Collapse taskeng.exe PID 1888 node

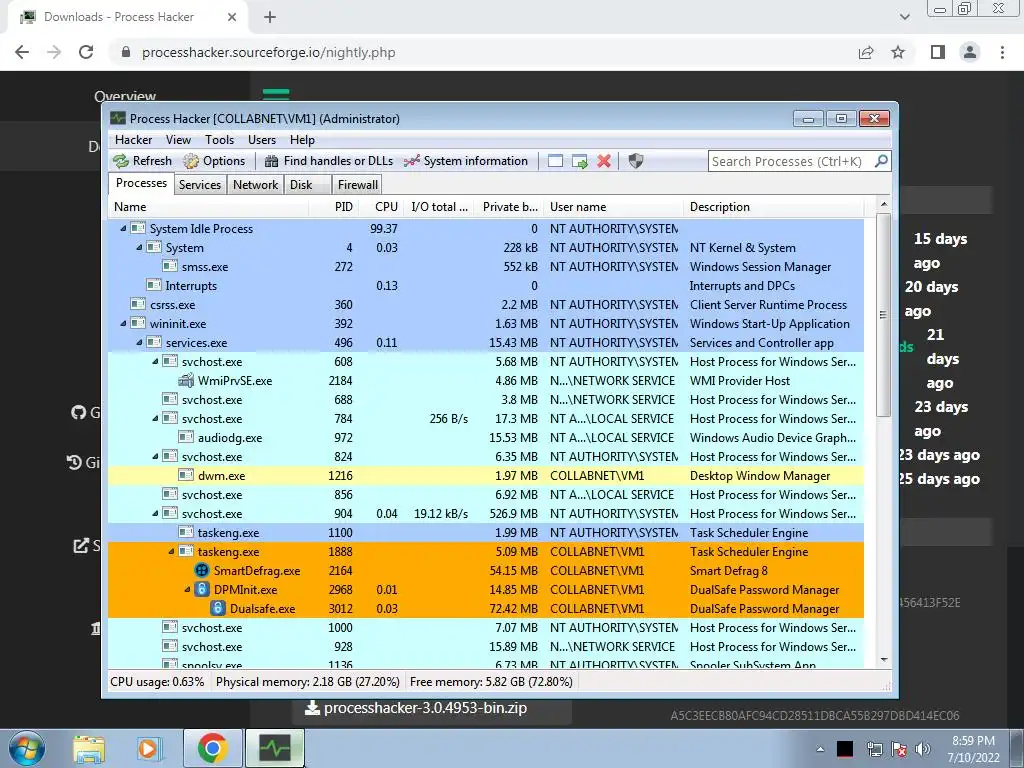171,552
